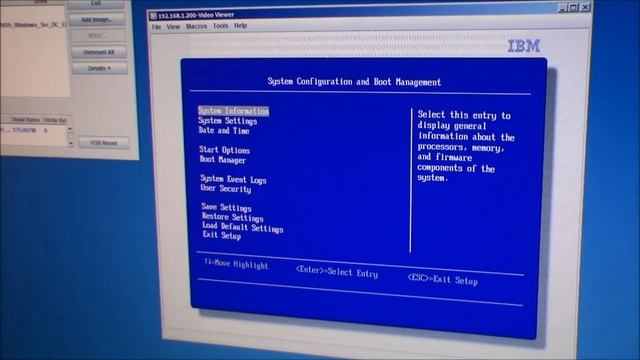
Task: Open the Macros menu
Action: pyautogui.click(x=196, y=26)
